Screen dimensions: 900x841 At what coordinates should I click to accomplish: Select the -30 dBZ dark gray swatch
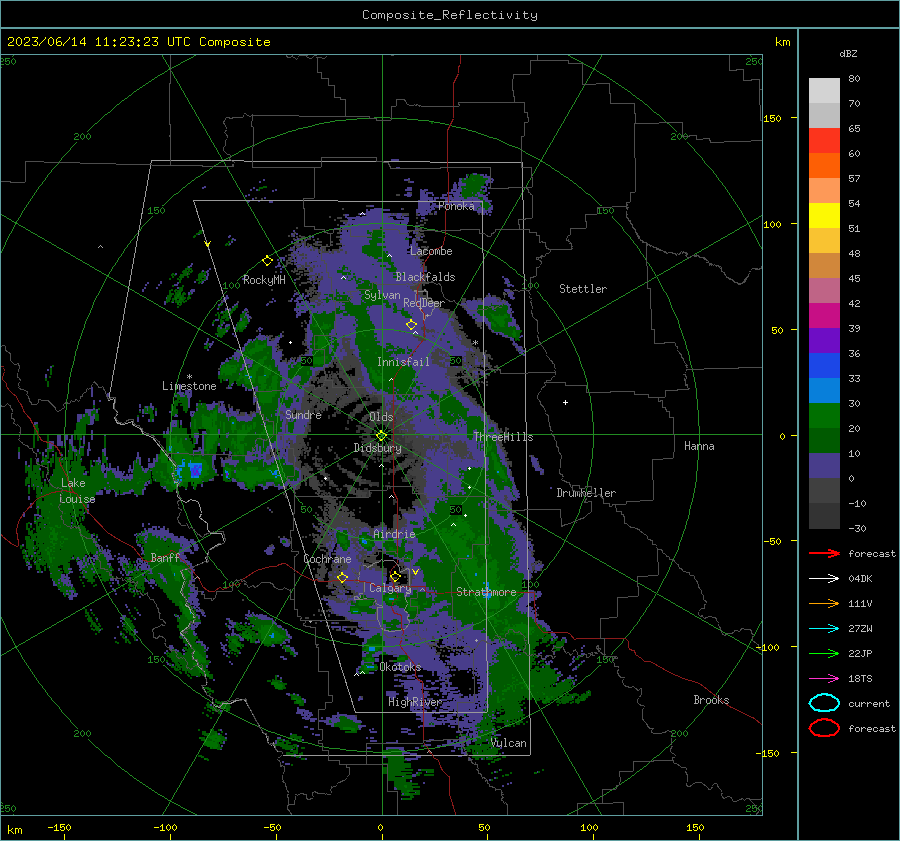tap(824, 516)
